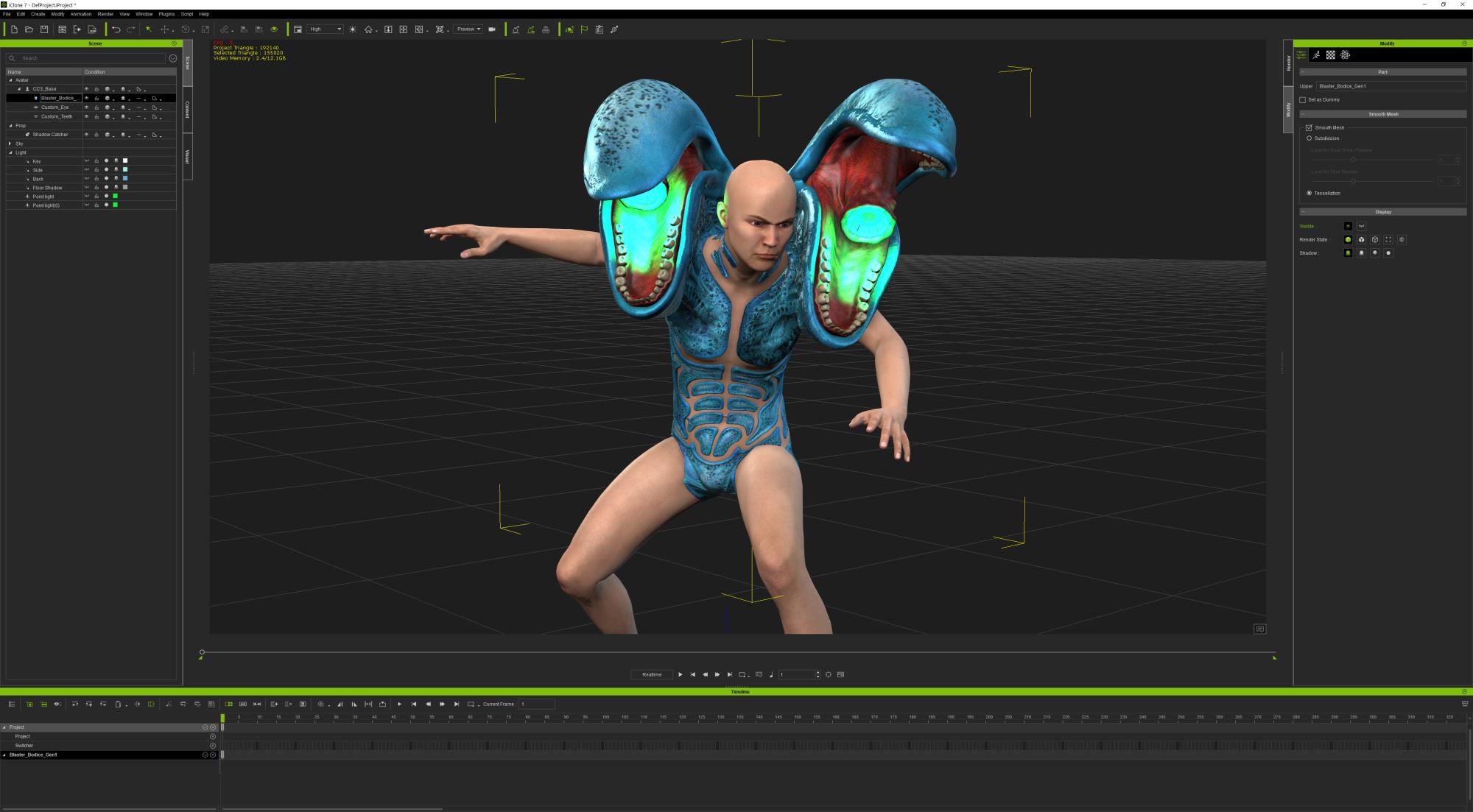Choose the Select Object arrow tool

click(149, 29)
